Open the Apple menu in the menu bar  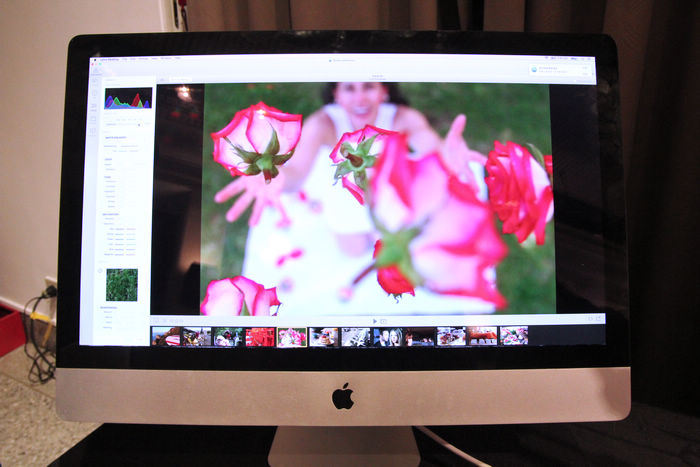point(95,58)
